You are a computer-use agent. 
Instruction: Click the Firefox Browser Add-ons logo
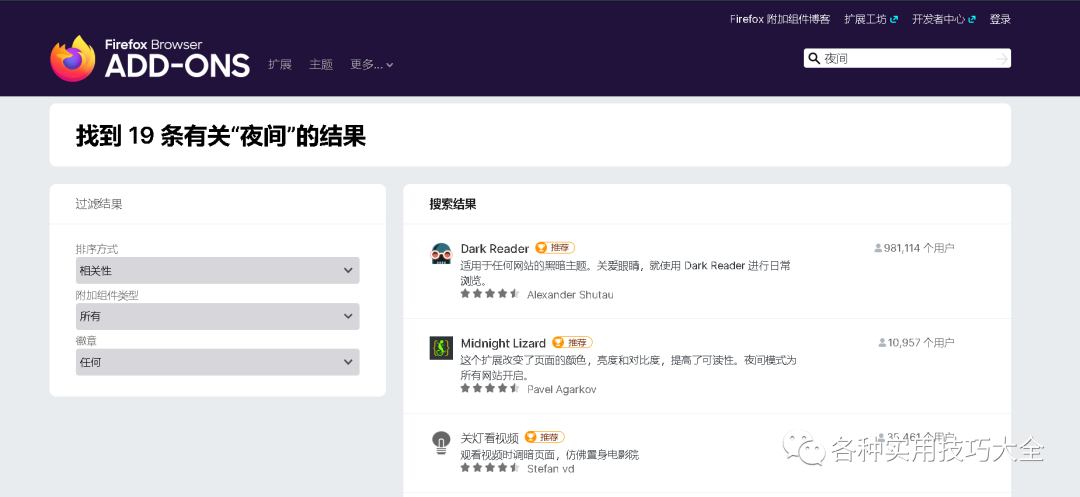(150, 59)
